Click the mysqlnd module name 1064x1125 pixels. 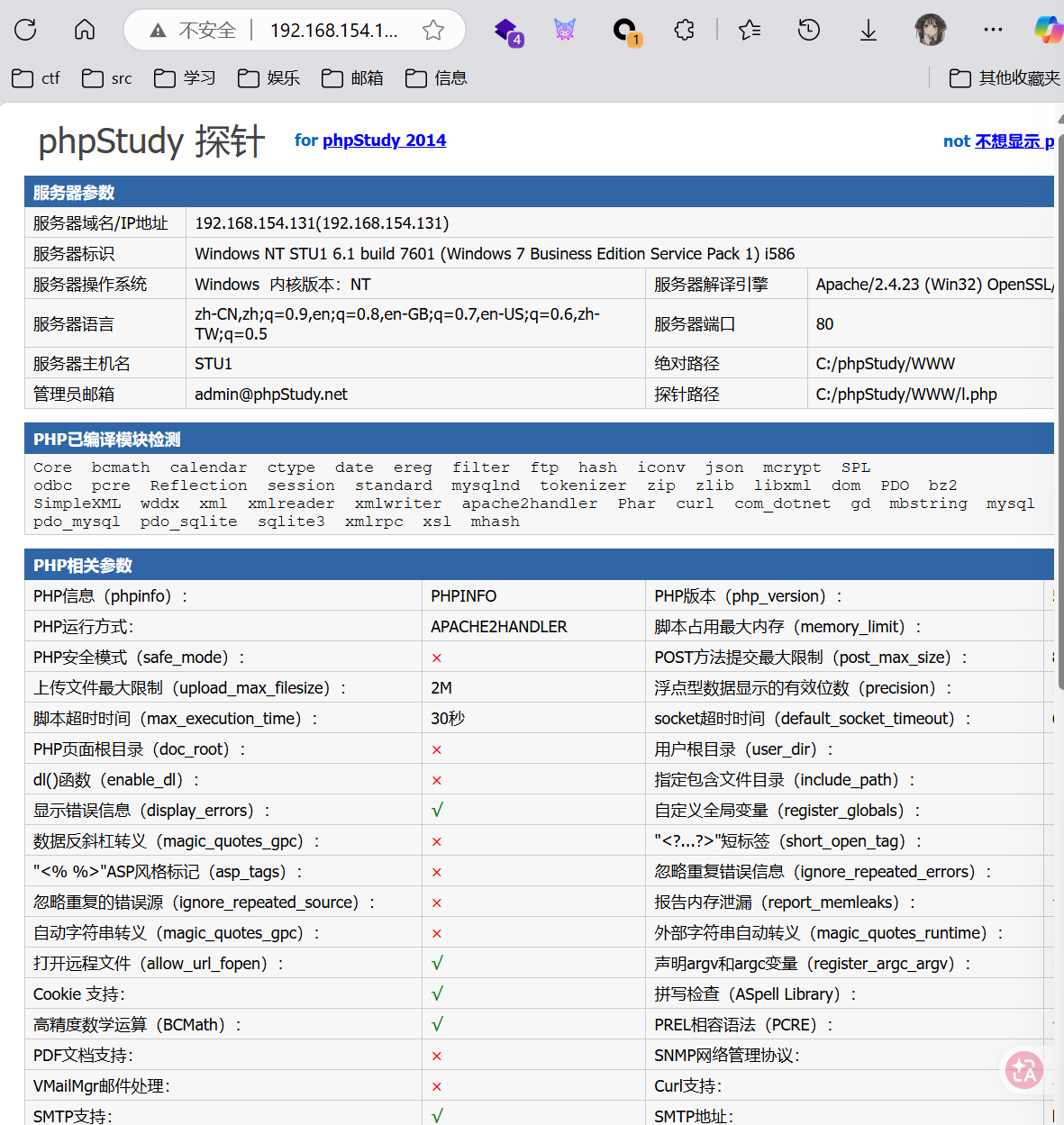(486, 485)
